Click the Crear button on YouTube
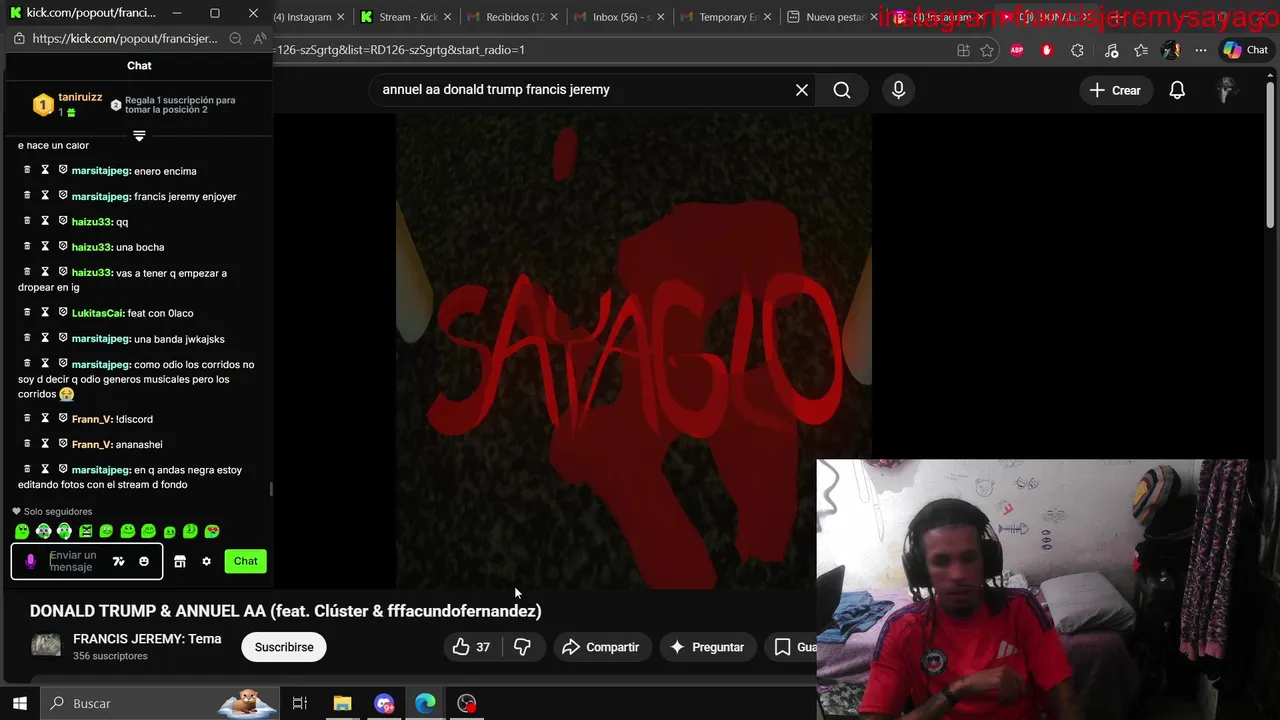The height and width of the screenshot is (720, 1280). point(1115,90)
